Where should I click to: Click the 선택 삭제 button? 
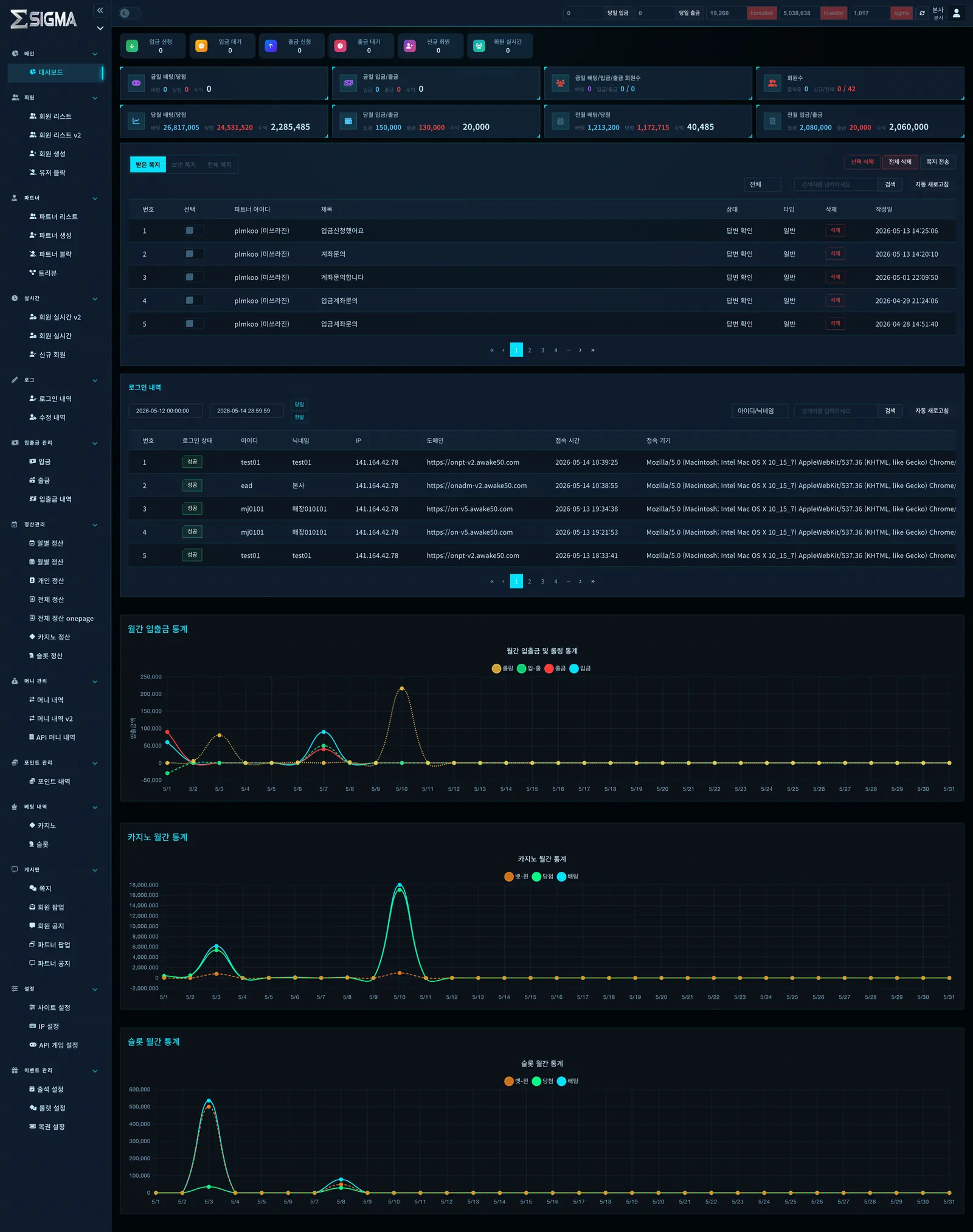862,162
